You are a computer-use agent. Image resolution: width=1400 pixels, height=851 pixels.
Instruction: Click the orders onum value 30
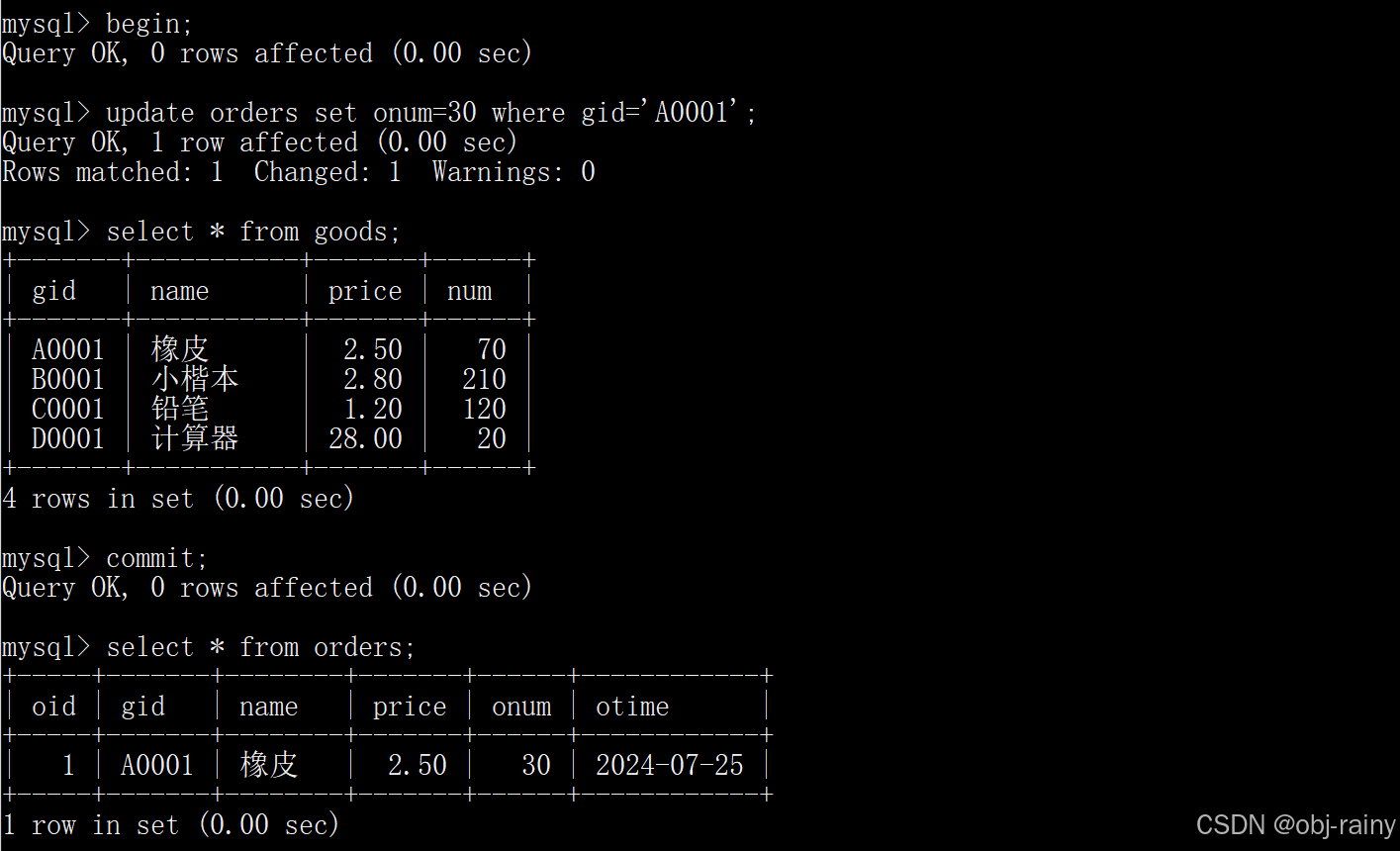click(x=536, y=766)
